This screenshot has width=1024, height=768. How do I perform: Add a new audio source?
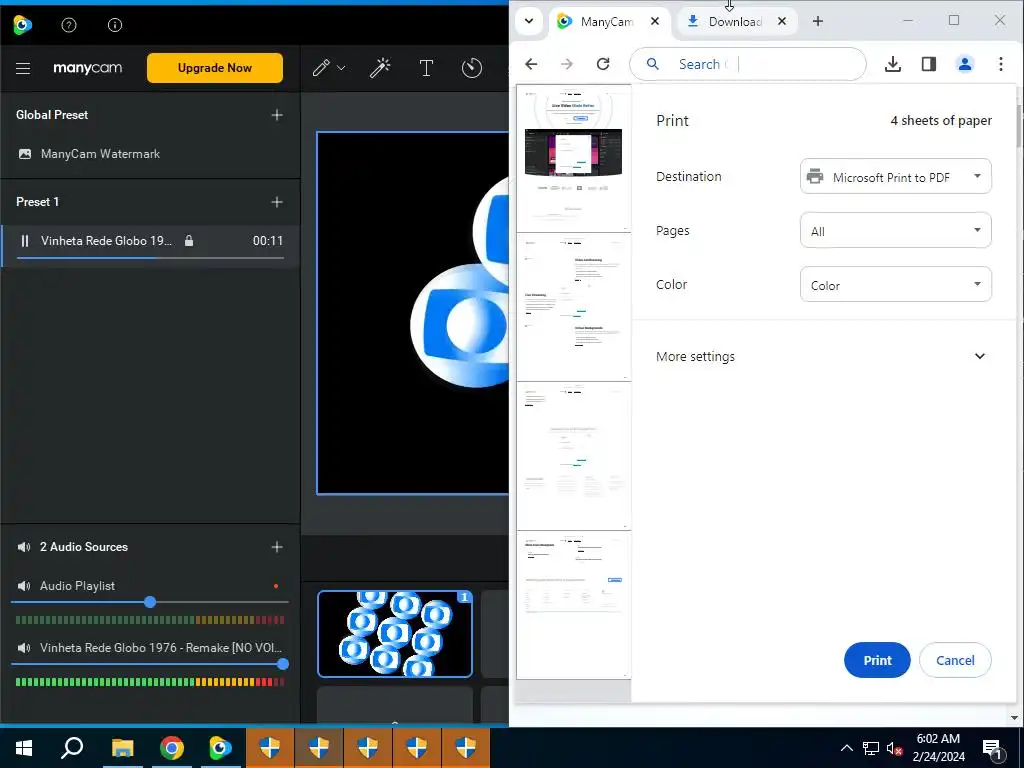point(277,547)
